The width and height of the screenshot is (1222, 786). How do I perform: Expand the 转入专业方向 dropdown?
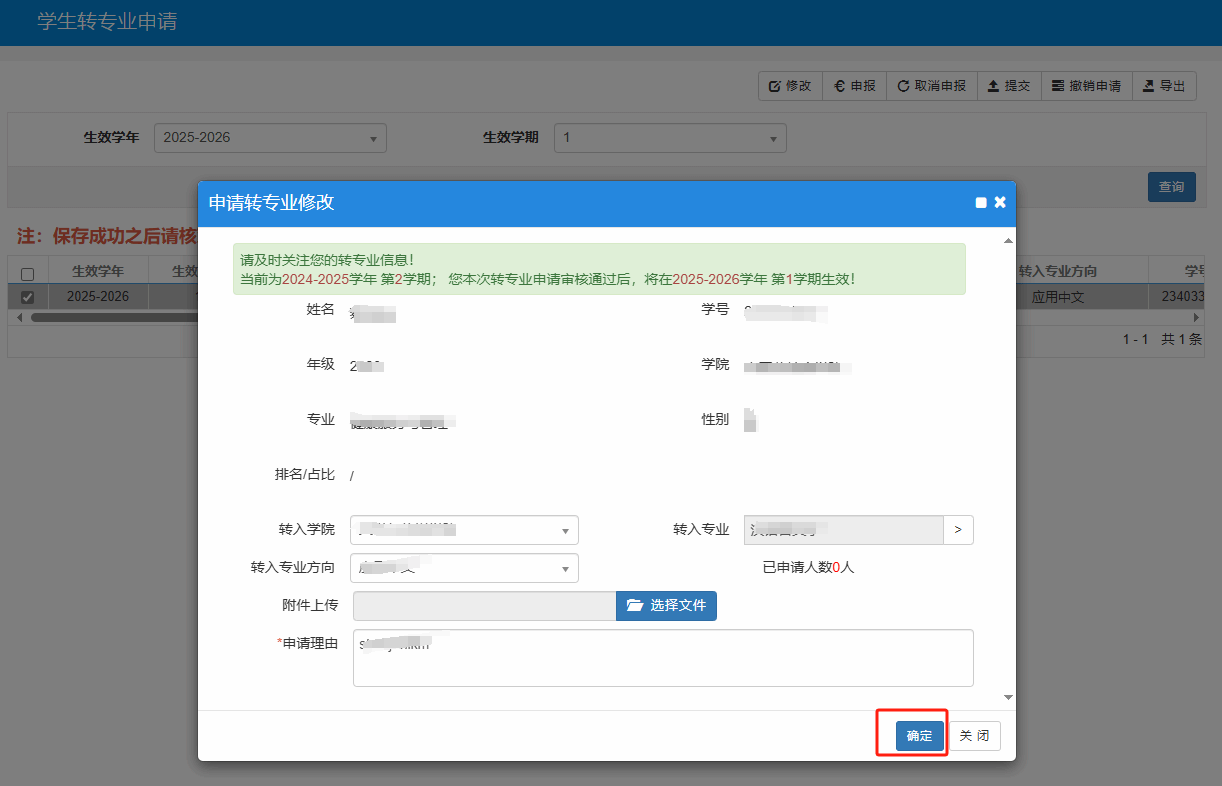464,568
